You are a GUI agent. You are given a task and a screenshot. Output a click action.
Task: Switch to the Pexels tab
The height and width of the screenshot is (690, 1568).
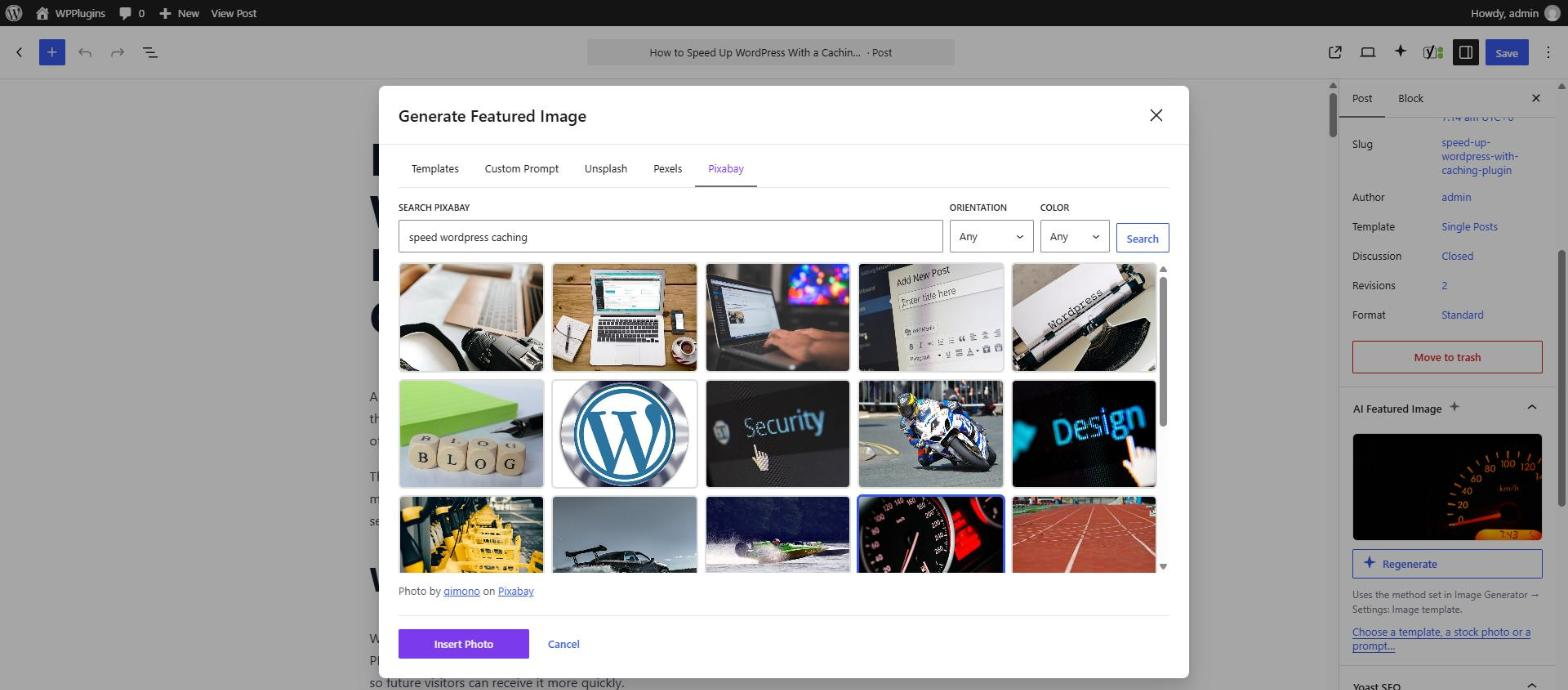tap(667, 168)
